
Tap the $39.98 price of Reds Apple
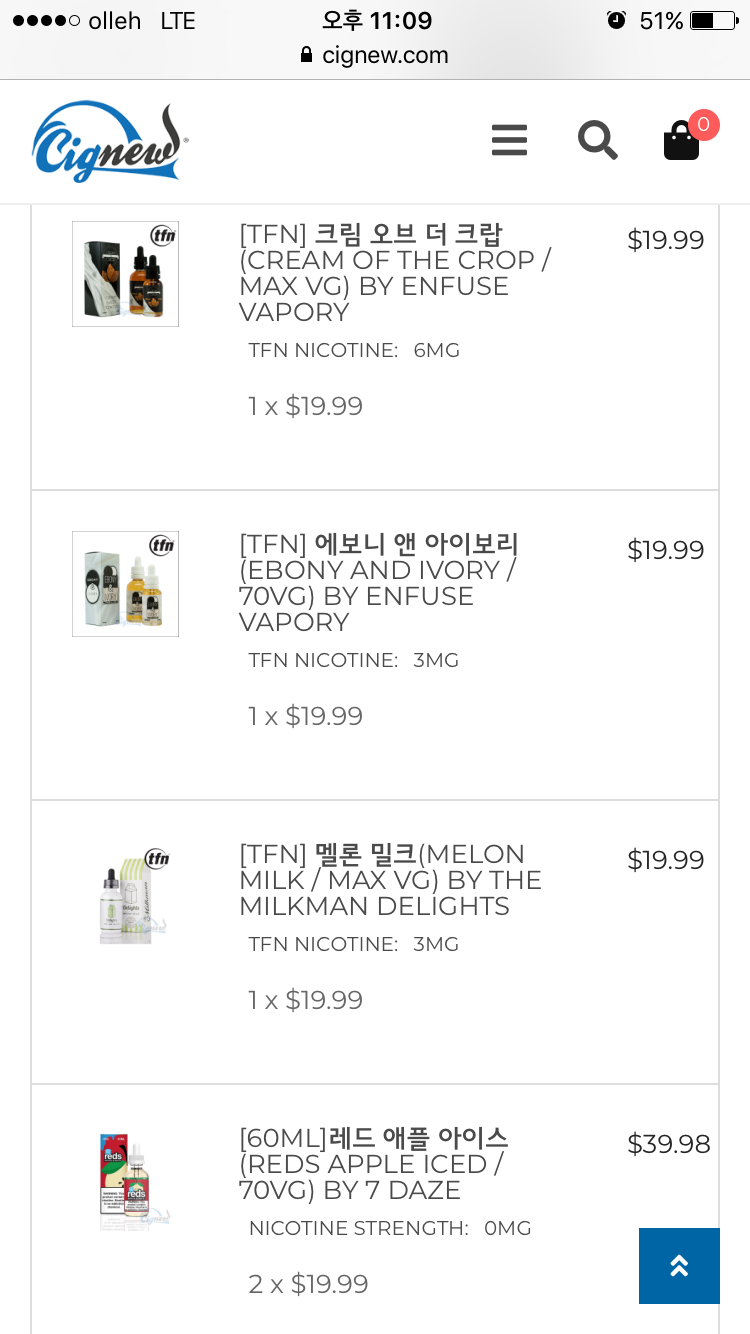(668, 1144)
